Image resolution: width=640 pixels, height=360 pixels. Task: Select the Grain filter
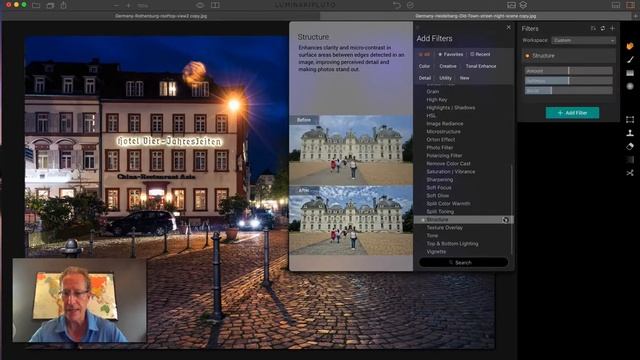[433, 91]
